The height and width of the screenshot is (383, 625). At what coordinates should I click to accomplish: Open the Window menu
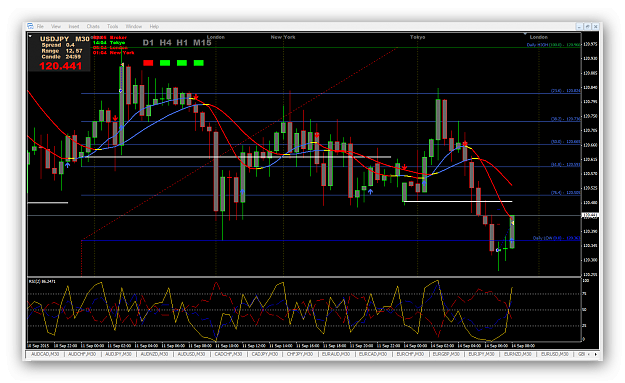[134, 26]
